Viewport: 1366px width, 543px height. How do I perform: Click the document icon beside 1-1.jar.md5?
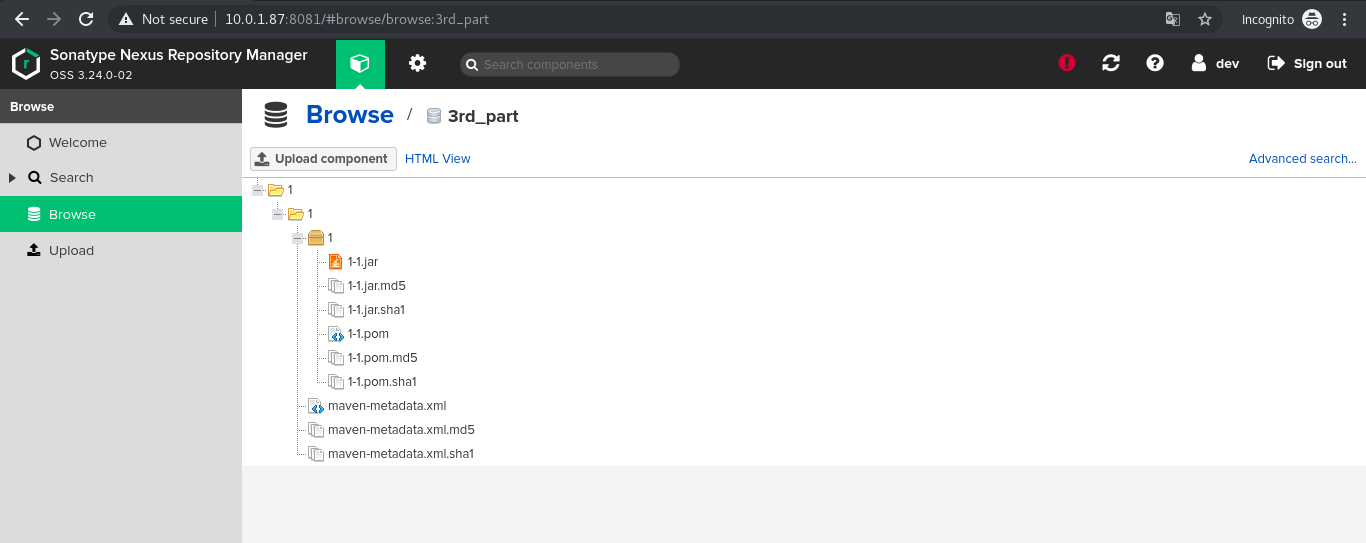click(x=336, y=285)
